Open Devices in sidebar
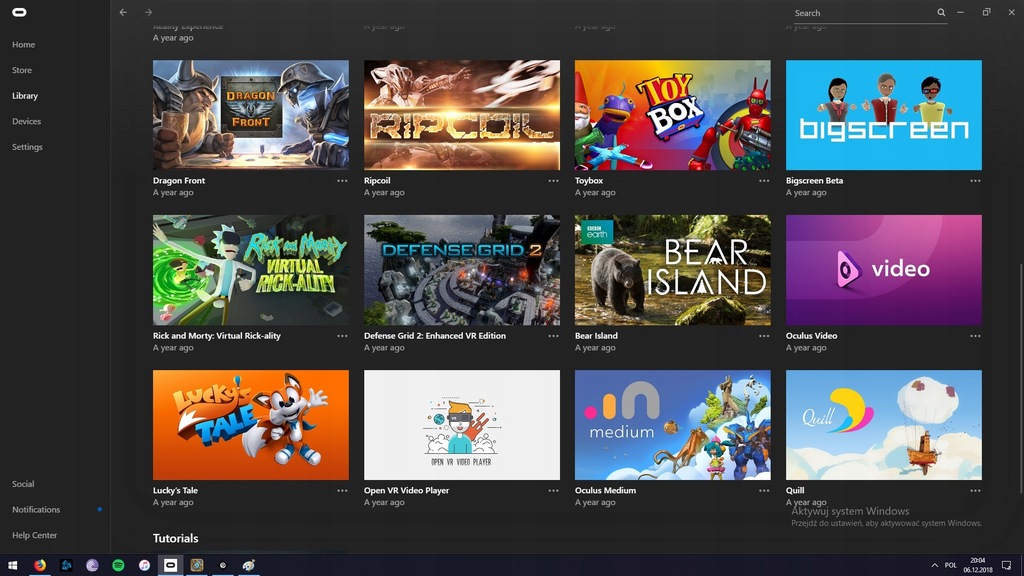The width and height of the screenshot is (1024, 576). tap(26, 121)
